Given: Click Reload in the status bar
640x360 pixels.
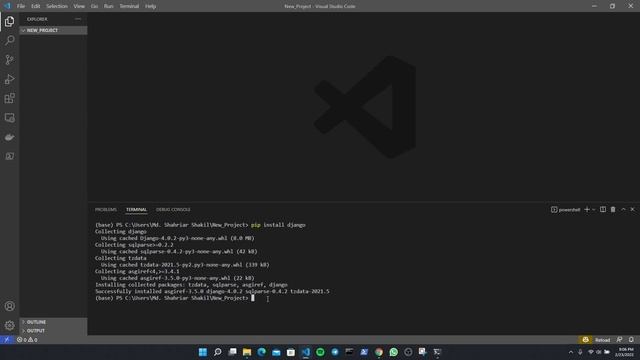Looking at the screenshot, I should coord(602,340).
